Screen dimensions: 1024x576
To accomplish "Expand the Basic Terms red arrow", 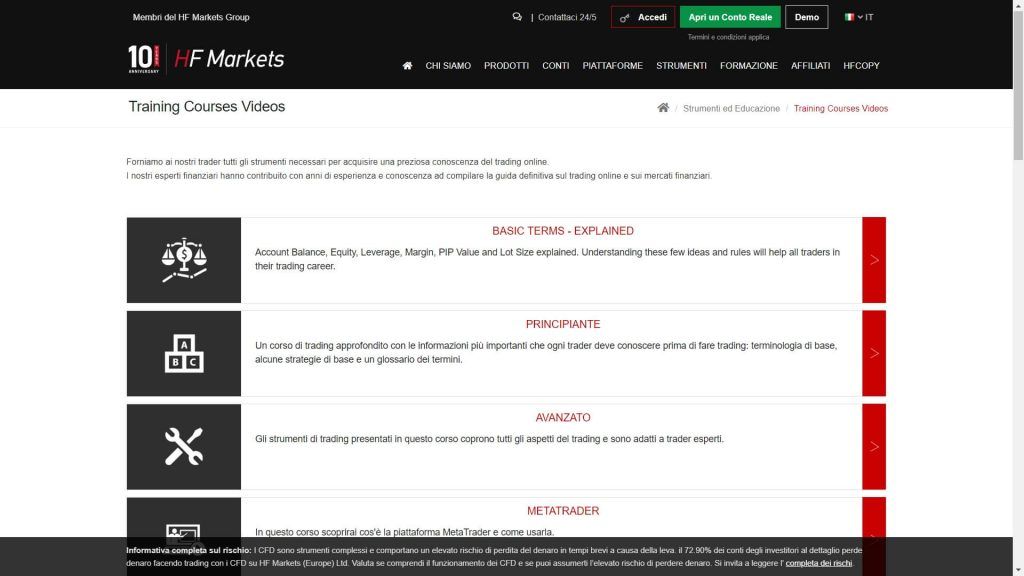I will point(874,260).
